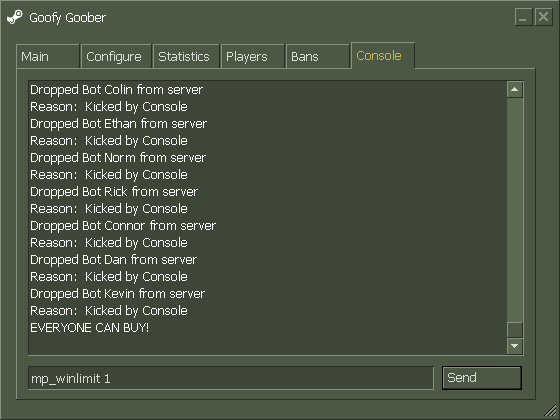The height and width of the screenshot is (420, 560).
Task: Focus the command input field with mp_winlimit
Action: pyautogui.click(x=231, y=378)
